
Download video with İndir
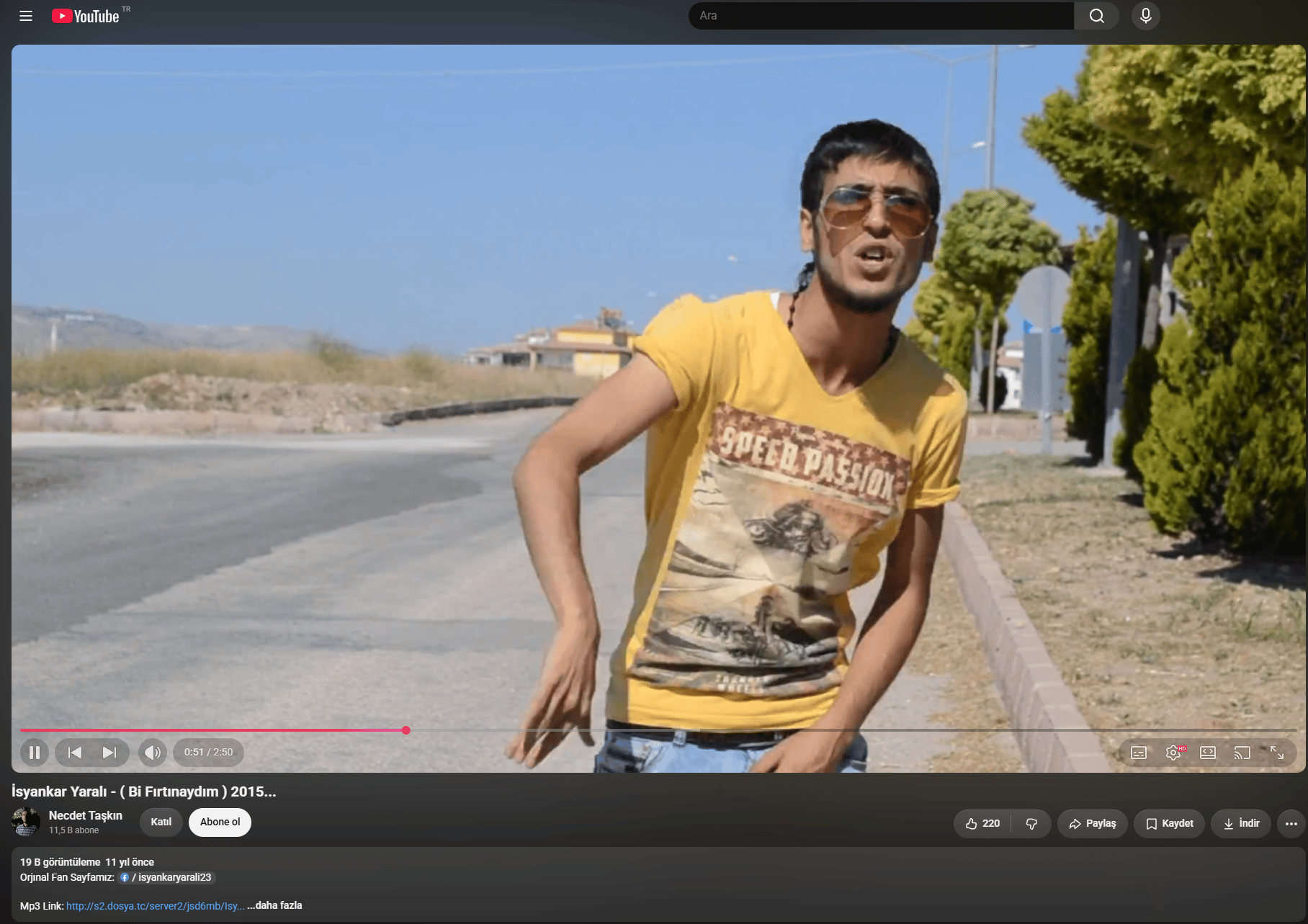tap(1241, 824)
